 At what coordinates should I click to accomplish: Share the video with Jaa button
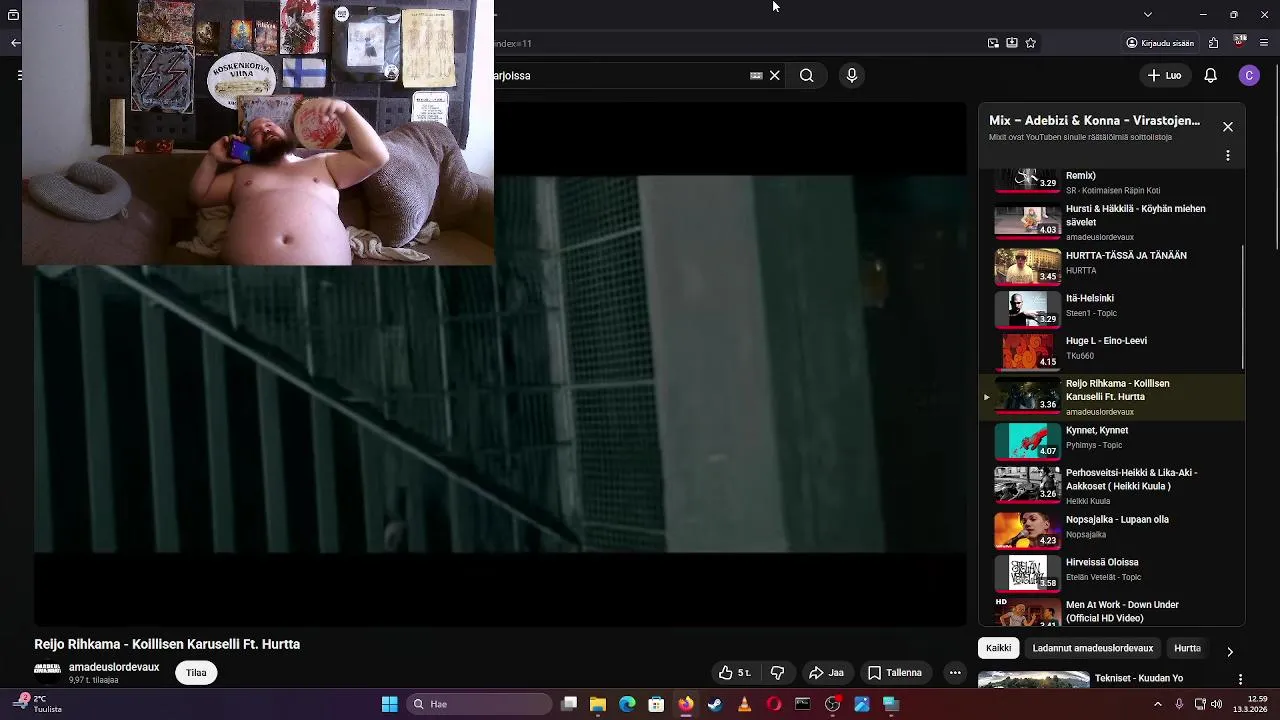pos(826,673)
